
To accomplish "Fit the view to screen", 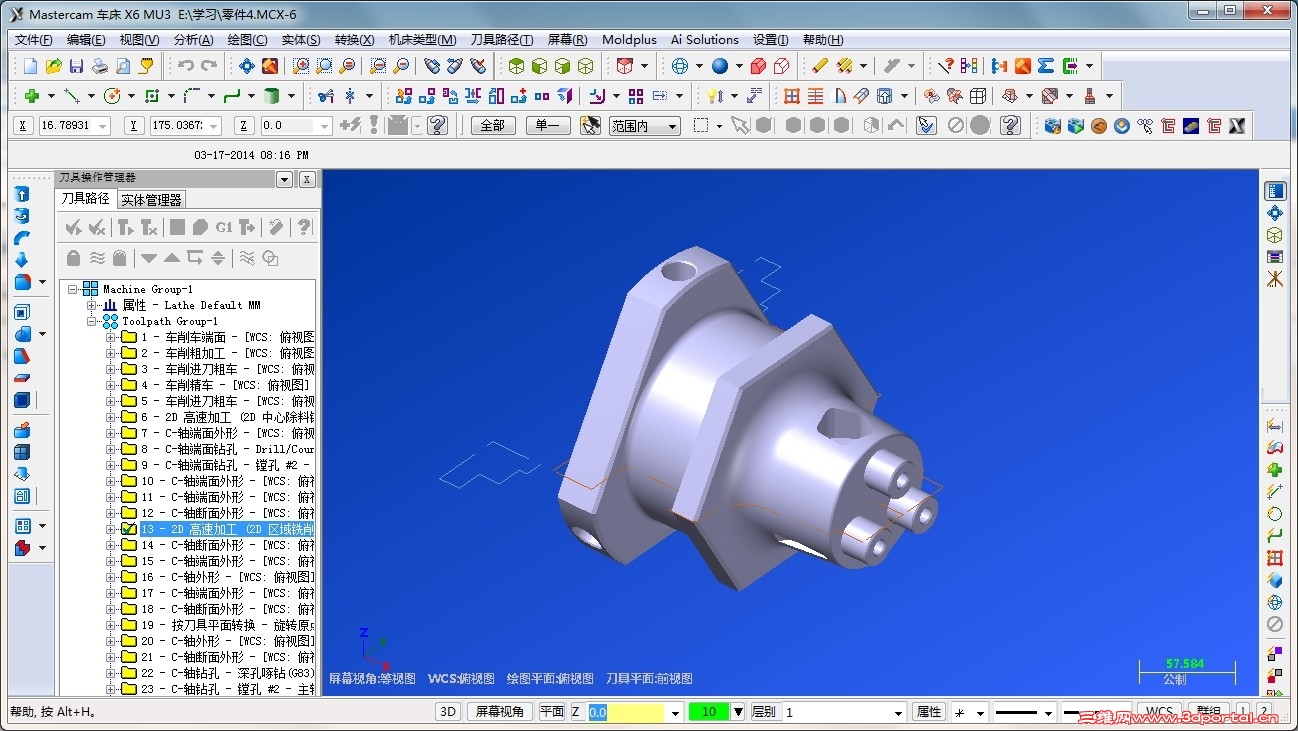I will tap(246, 66).
